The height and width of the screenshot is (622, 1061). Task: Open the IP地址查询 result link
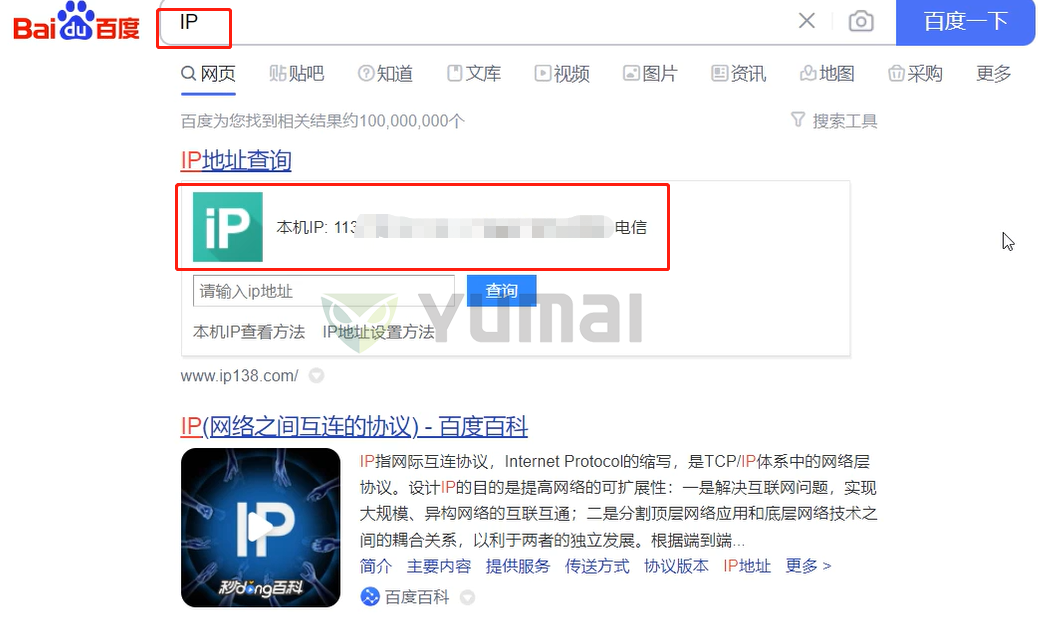pos(235,160)
